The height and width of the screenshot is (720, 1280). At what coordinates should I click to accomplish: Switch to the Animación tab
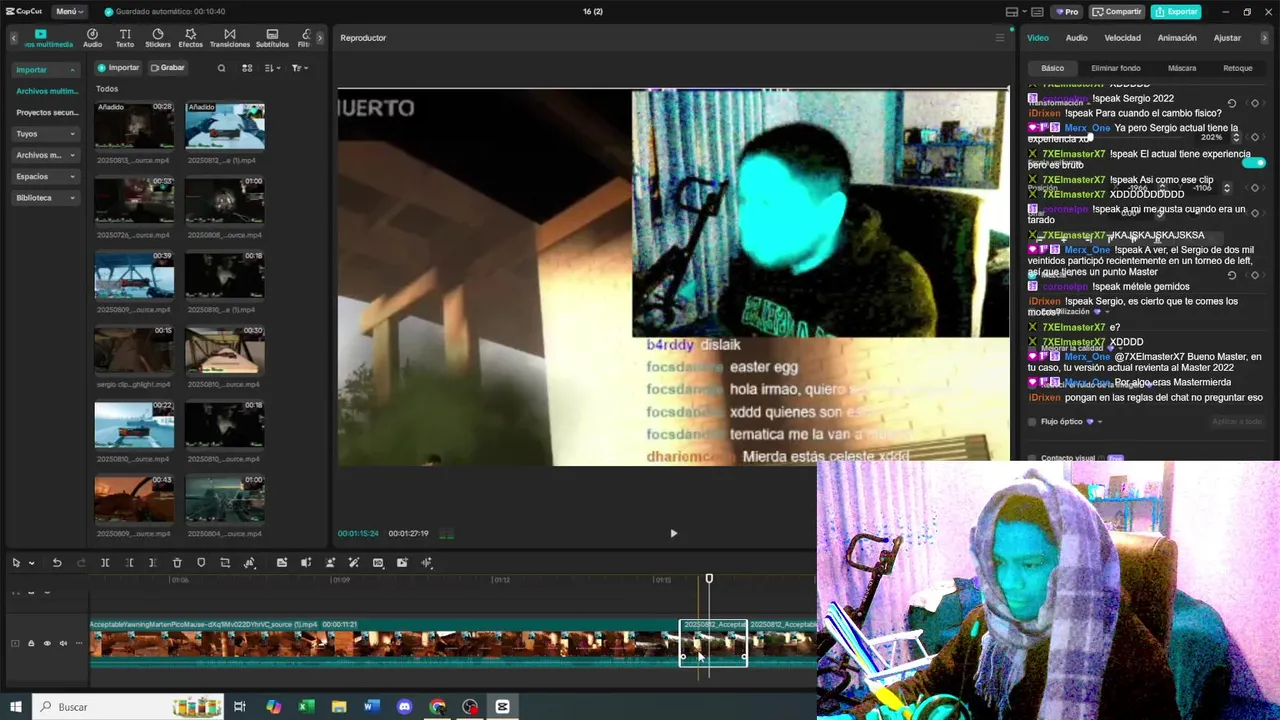[1177, 38]
